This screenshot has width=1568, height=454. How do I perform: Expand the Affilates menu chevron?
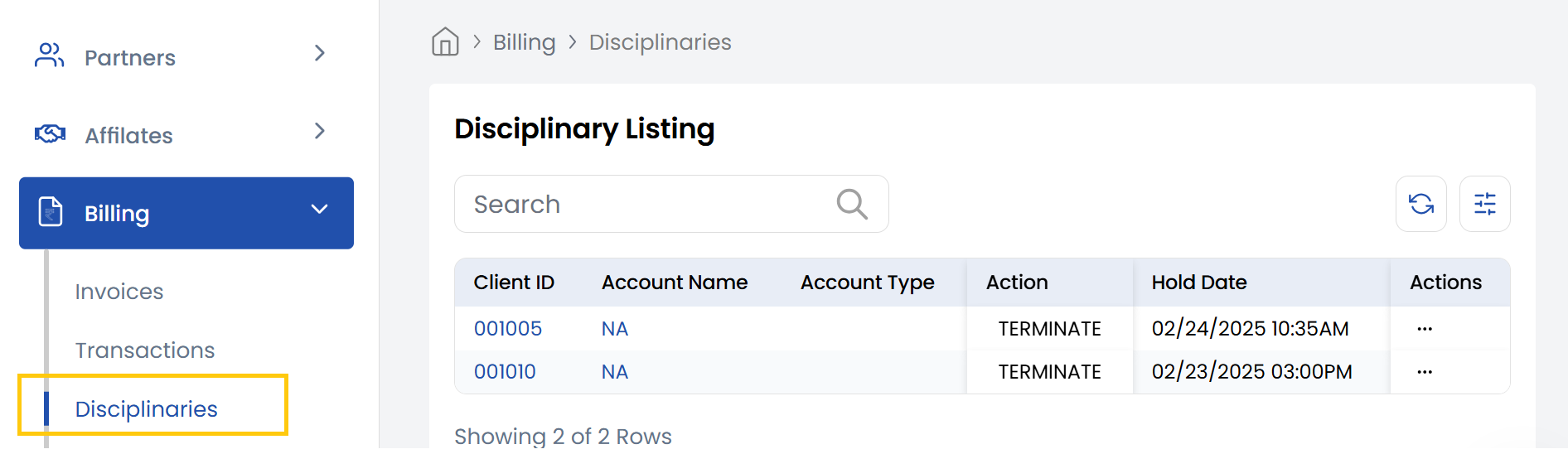tap(320, 131)
